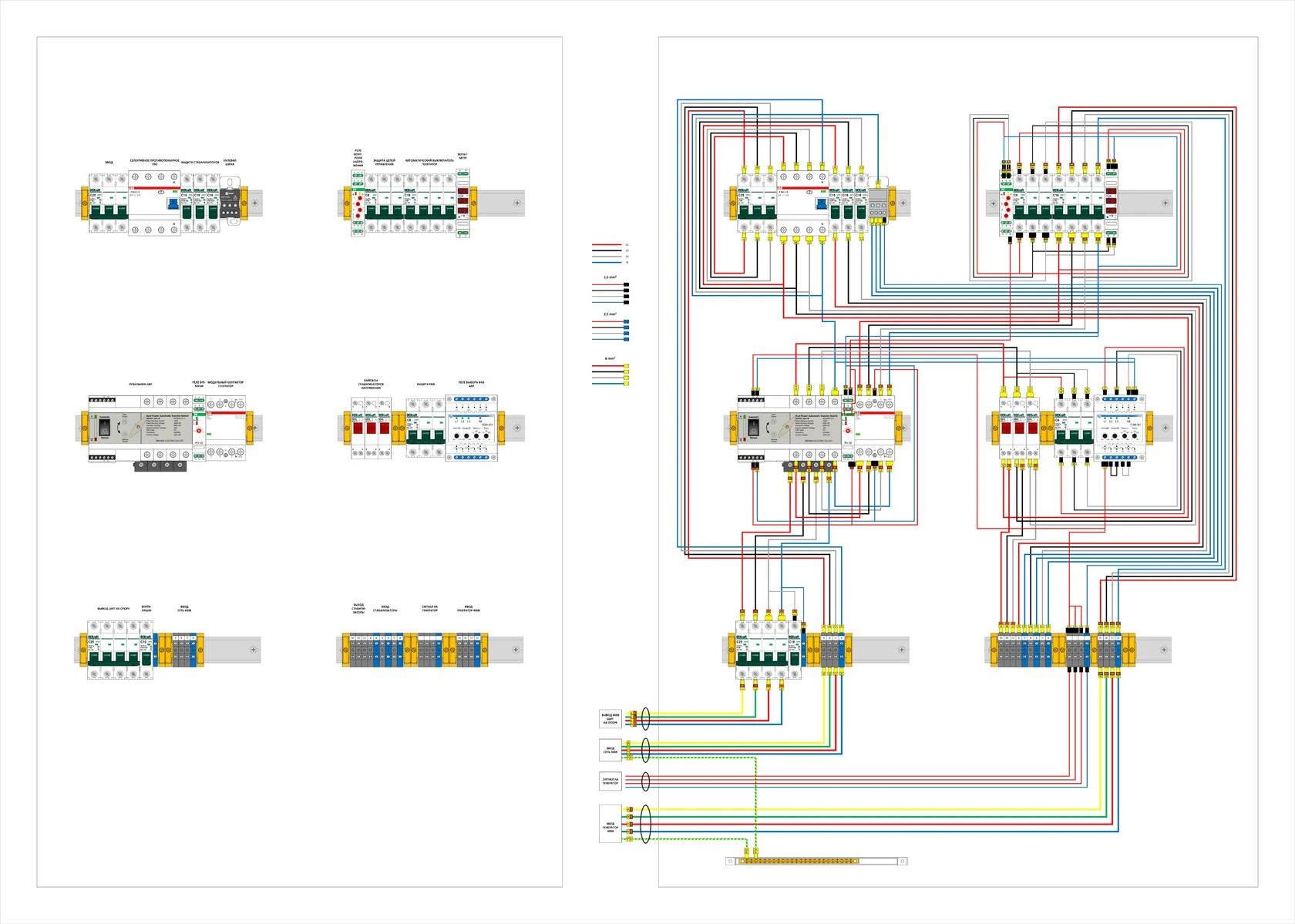The height and width of the screenshot is (924, 1295).
Task: Select the "ВВОД СЕТЬ 400В" cable box on the right sheet
Action: (610, 750)
